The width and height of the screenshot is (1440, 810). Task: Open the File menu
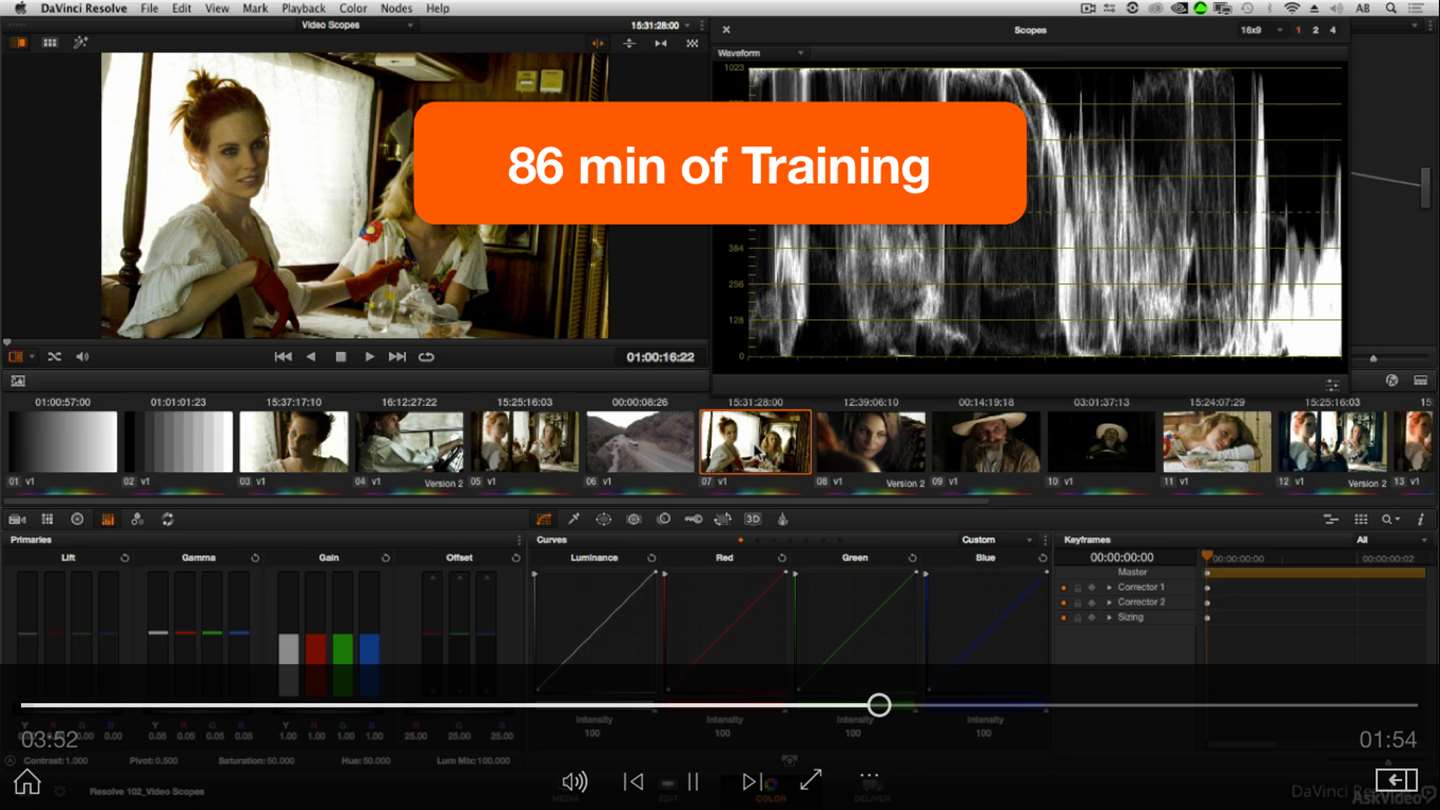(x=149, y=8)
